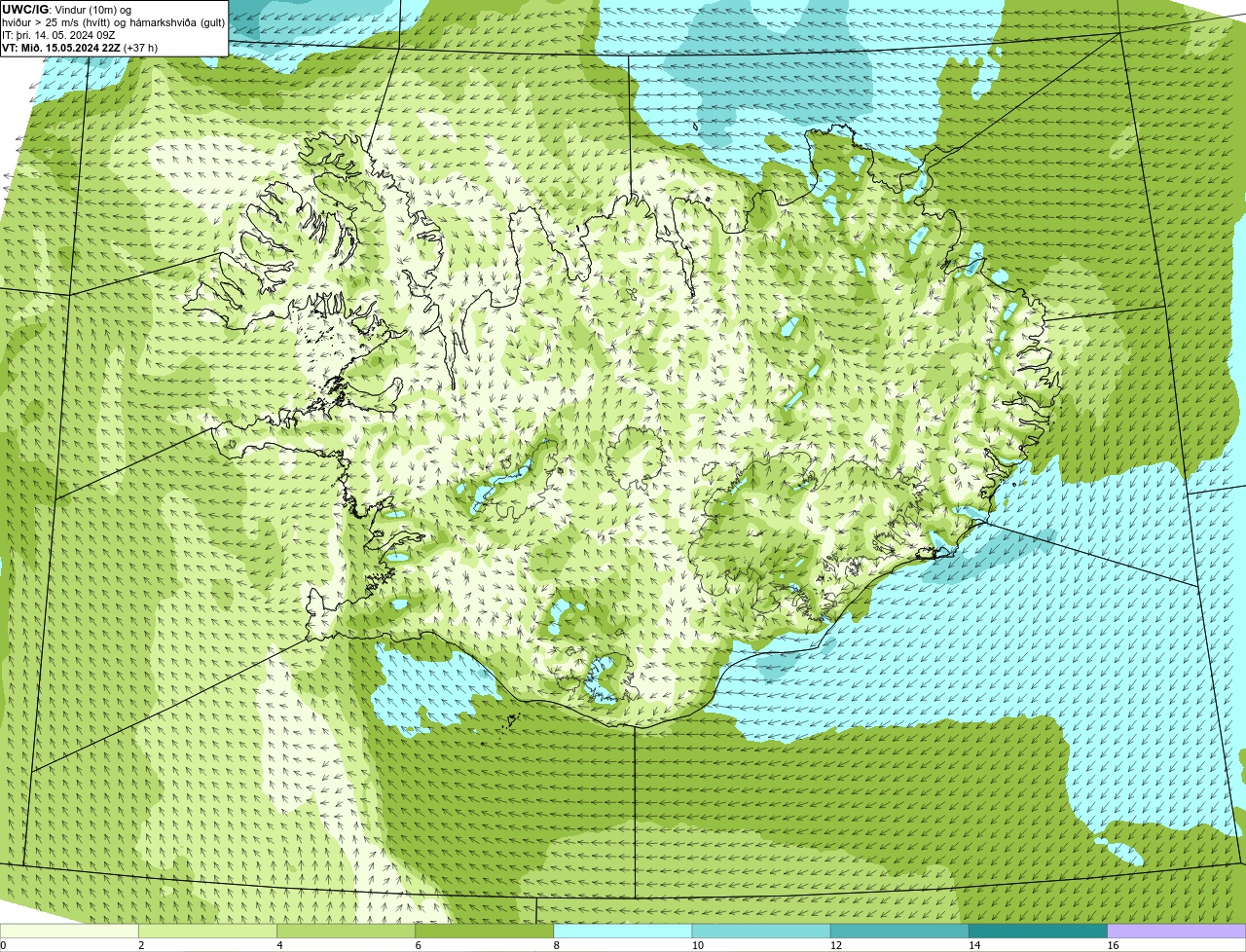The image size is (1246, 952).
Task: Click the legend scale label '2'
Action: [x=141, y=945]
